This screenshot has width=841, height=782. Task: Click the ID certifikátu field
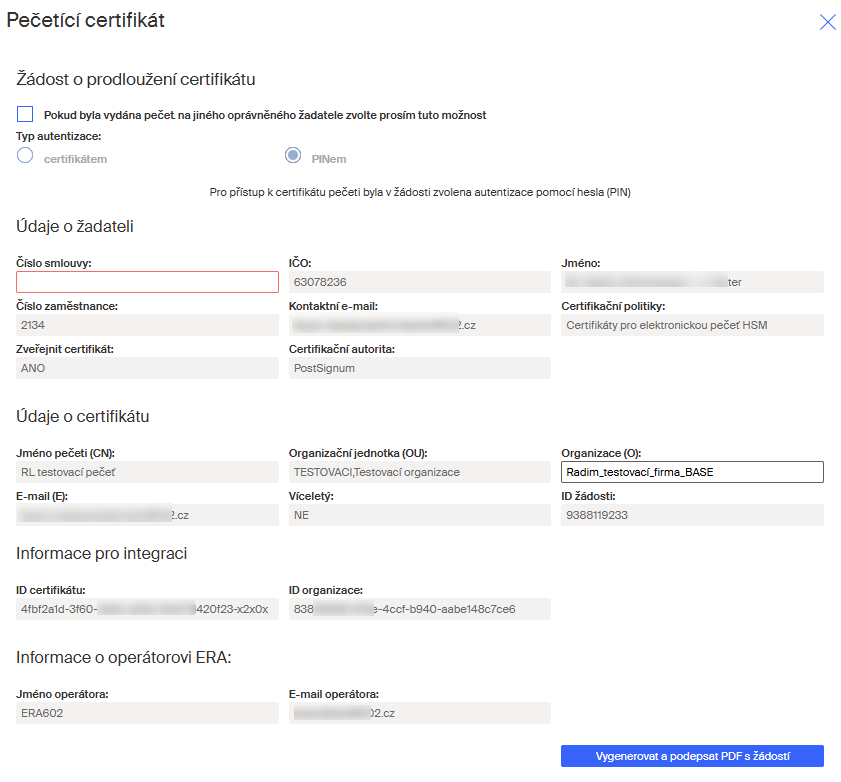pos(148,609)
